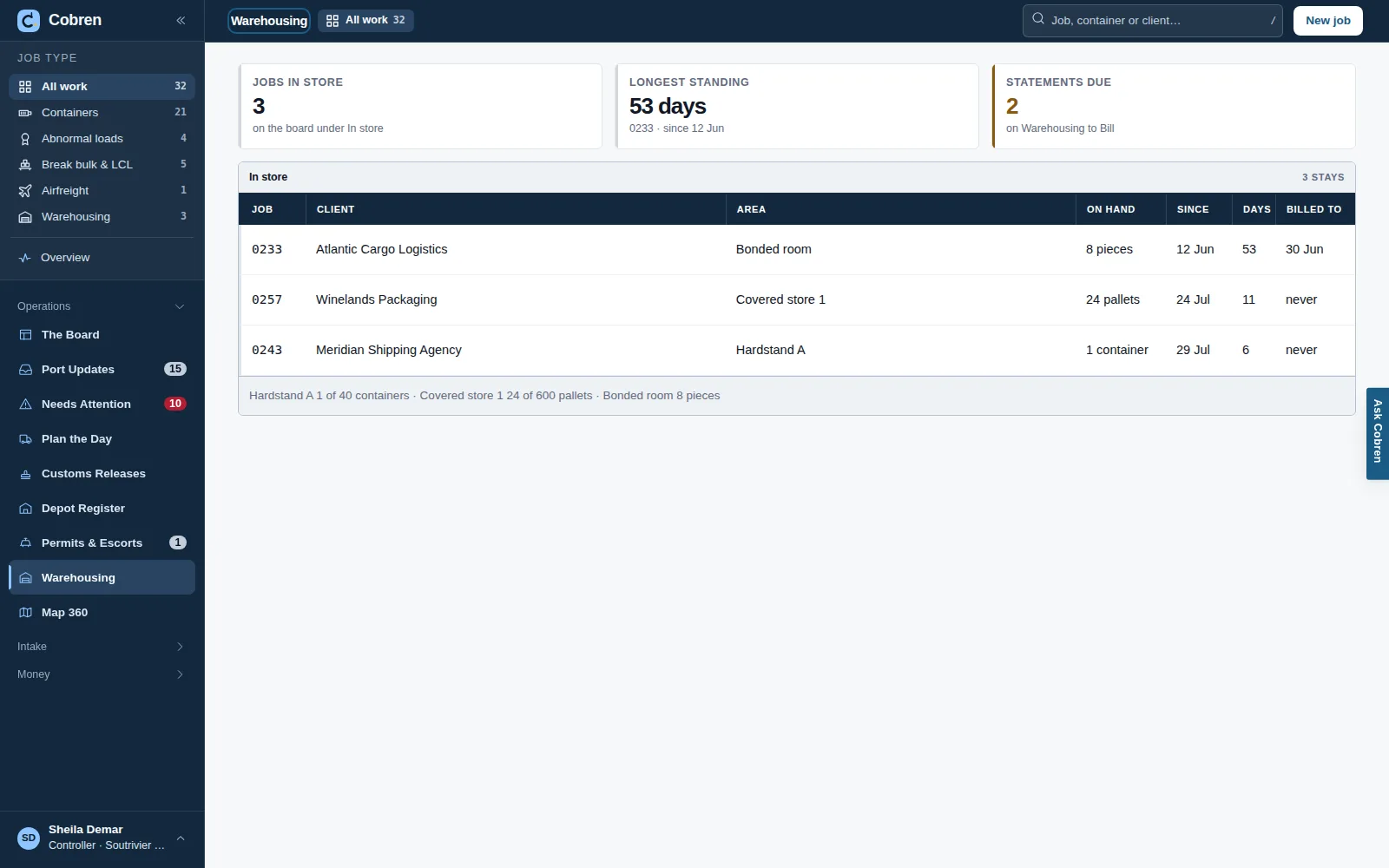The height and width of the screenshot is (868, 1389).
Task: Open the All work 32 filter chip
Action: (x=365, y=21)
